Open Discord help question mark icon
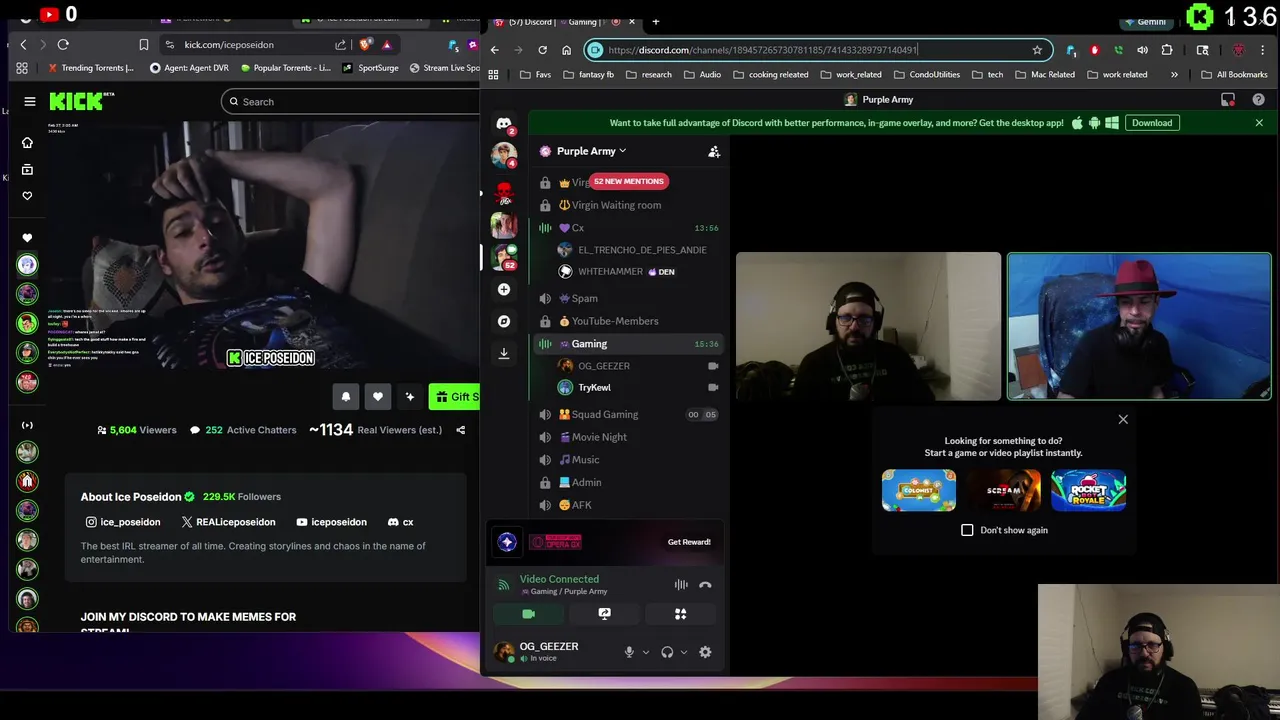This screenshot has width=1280, height=720. pos(1258,100)
